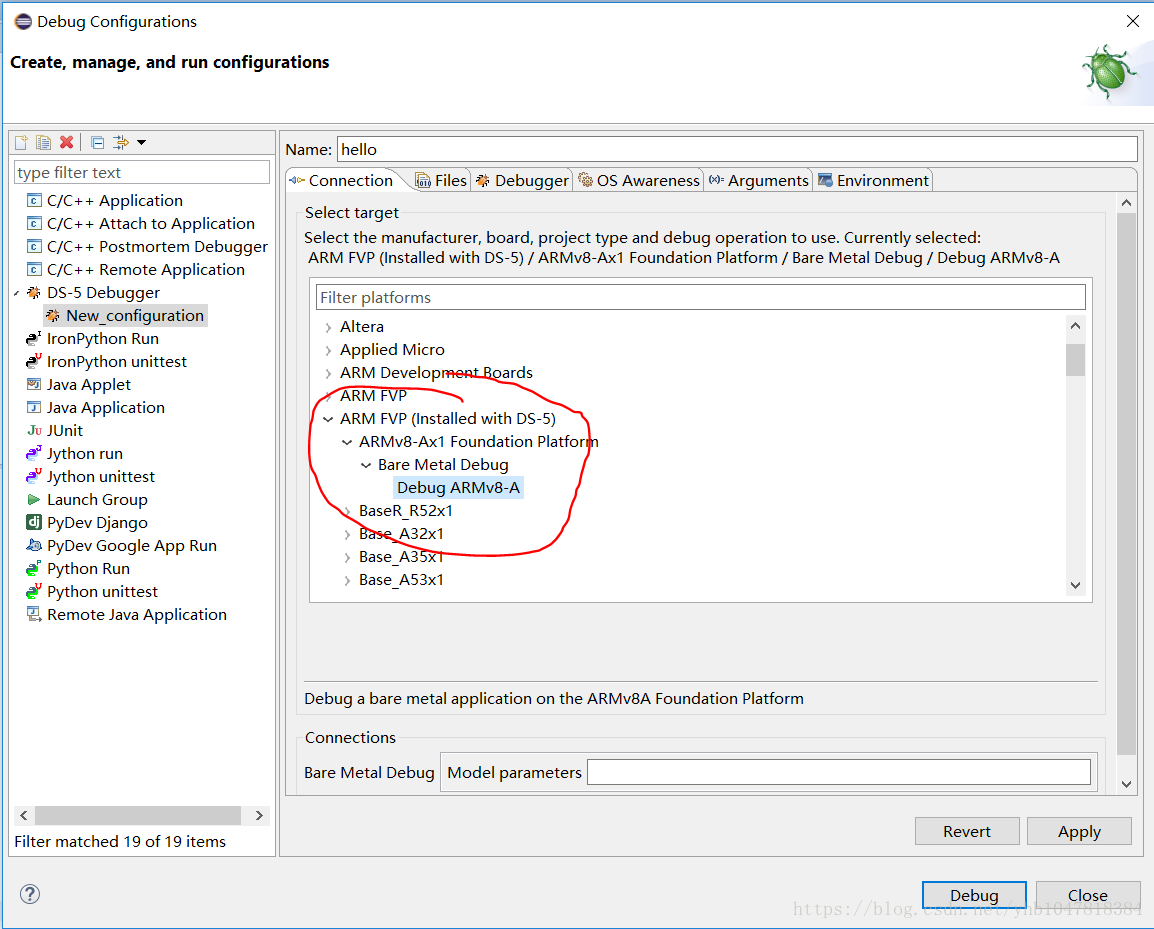The image size is (1154, 929).
Task: Select C/C++ Attach to Application
Action: coord(150,223)
